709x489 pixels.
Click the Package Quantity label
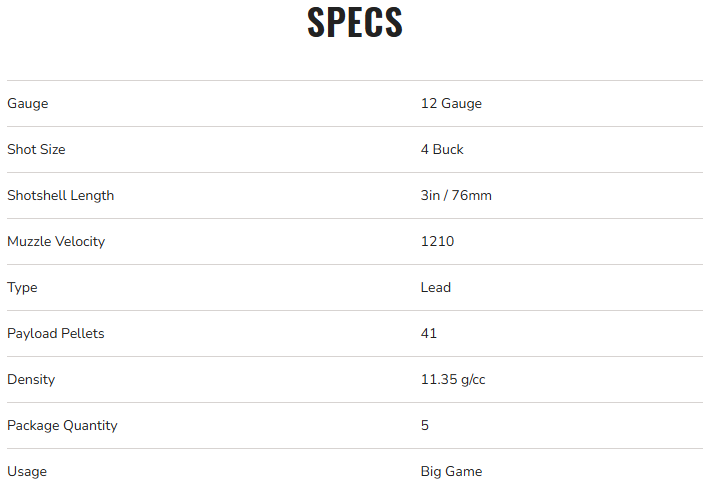(x=62, y=426)
